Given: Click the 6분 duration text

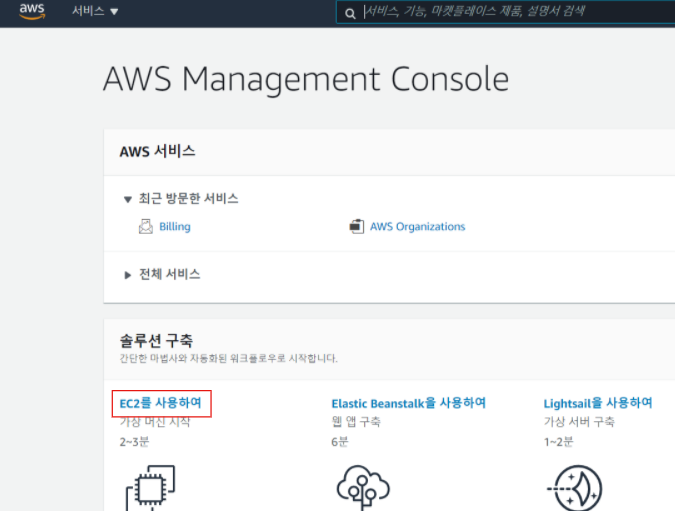Looking at the screenshot, I should [x=340, y=442].
